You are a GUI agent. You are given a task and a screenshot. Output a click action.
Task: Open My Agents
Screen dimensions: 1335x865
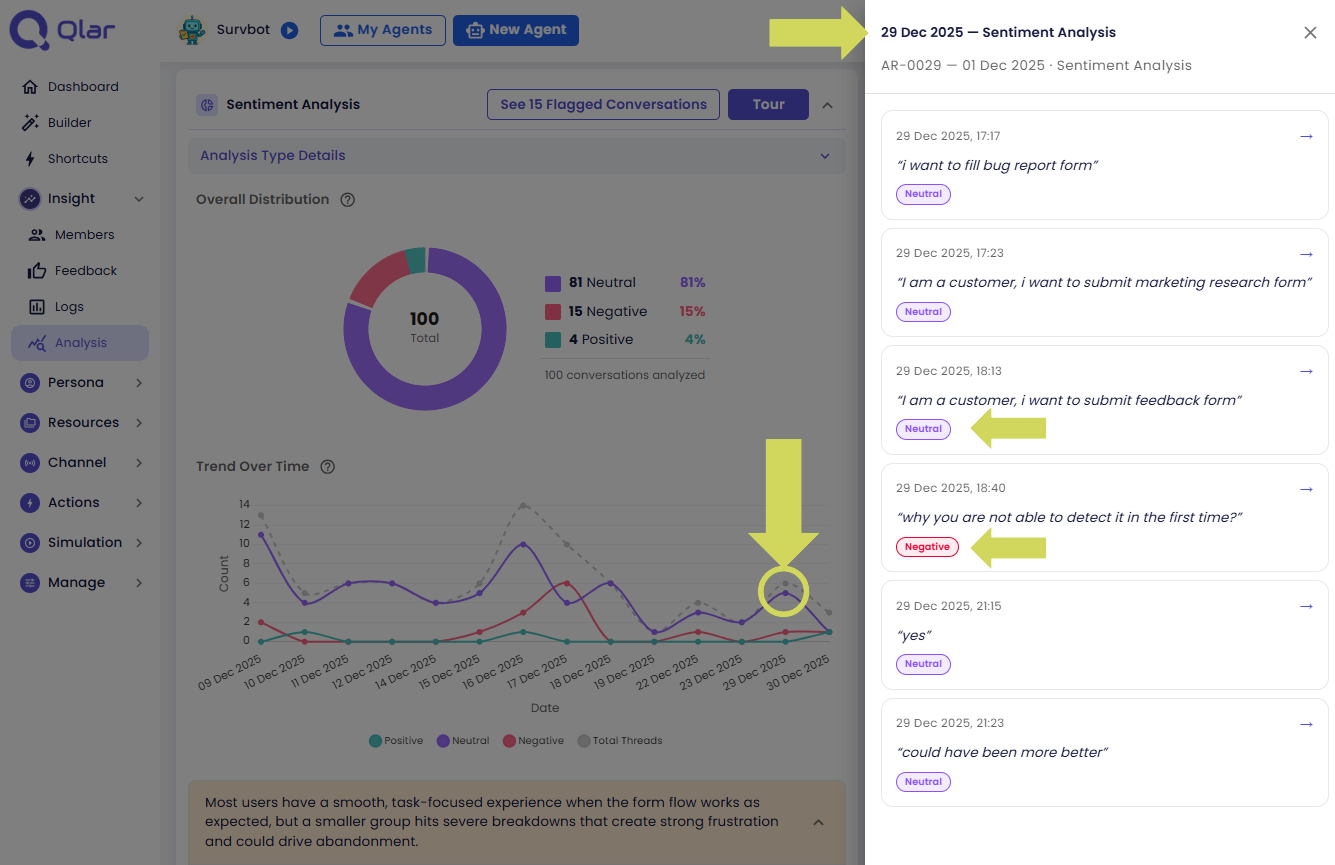(382, 30)
